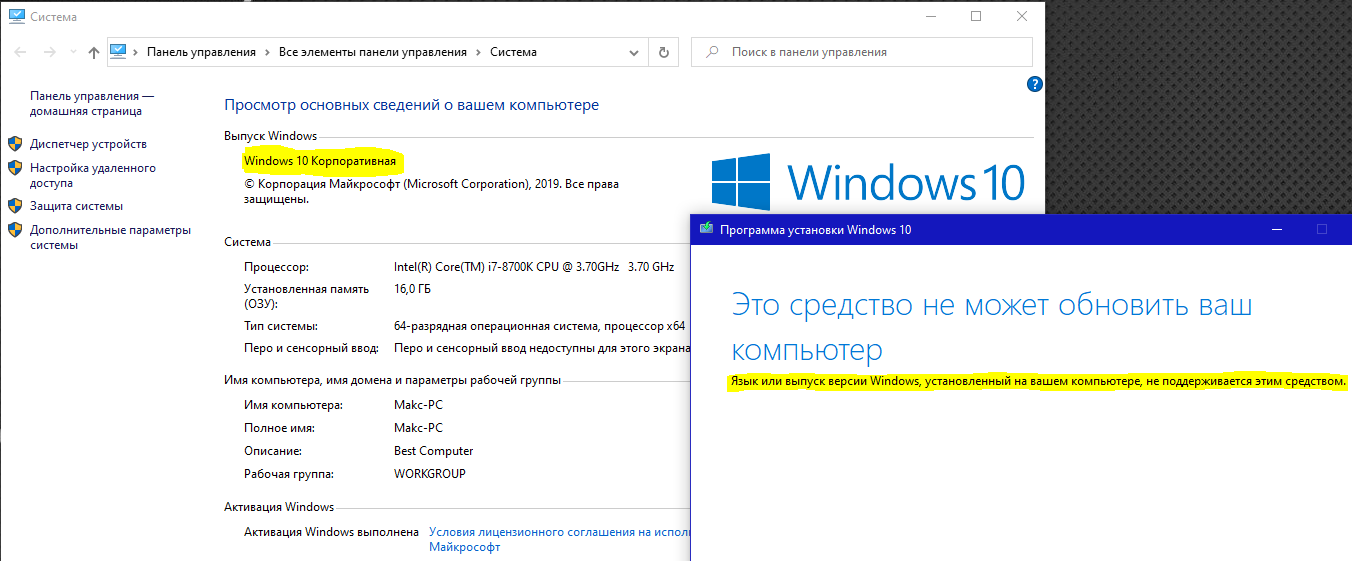Go forward with the navigation arrow

click(x=50, y=52)
